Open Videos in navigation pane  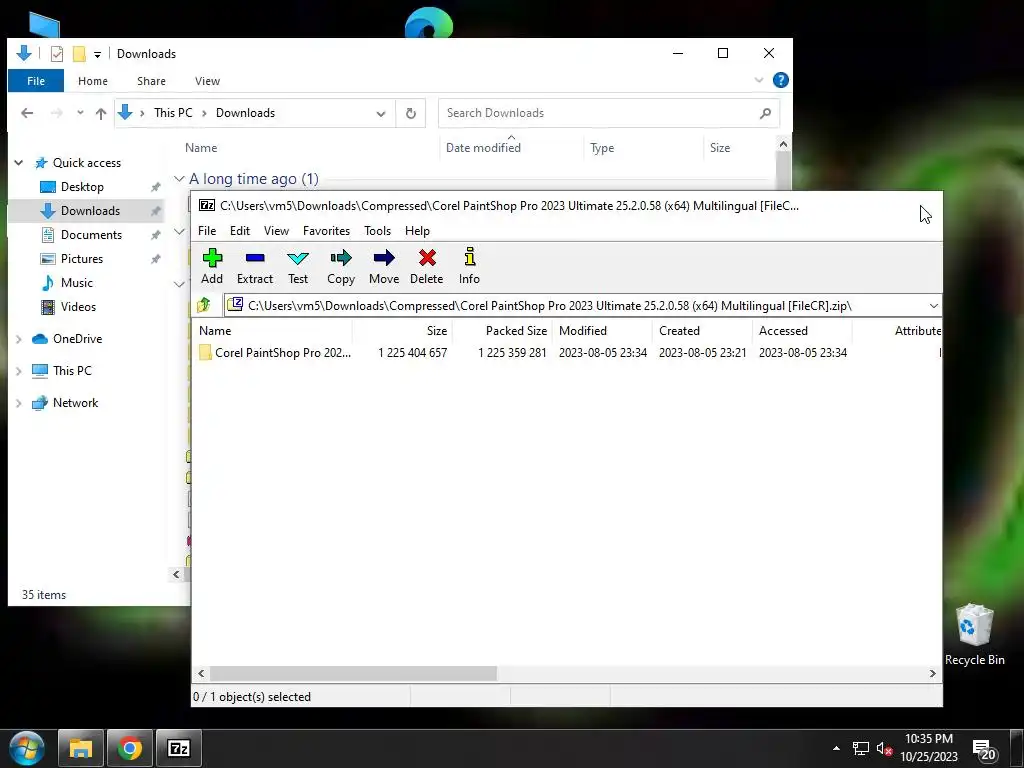click(x=78, y=306)
